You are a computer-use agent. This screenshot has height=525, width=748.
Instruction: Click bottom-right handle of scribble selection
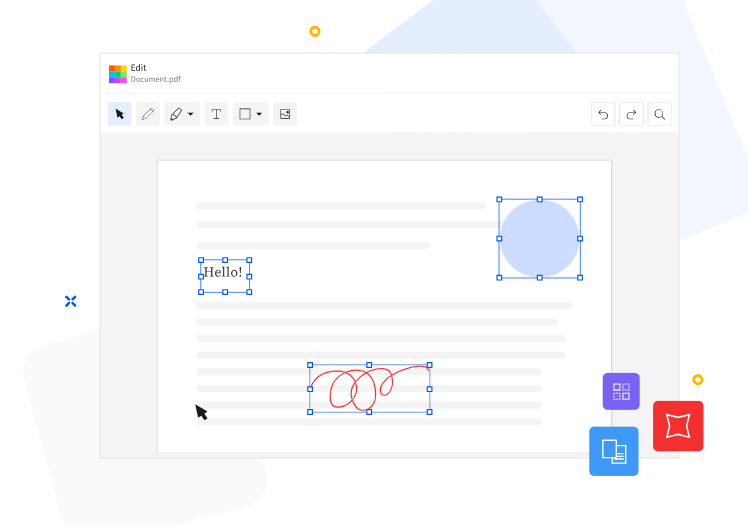click(429, 412)
